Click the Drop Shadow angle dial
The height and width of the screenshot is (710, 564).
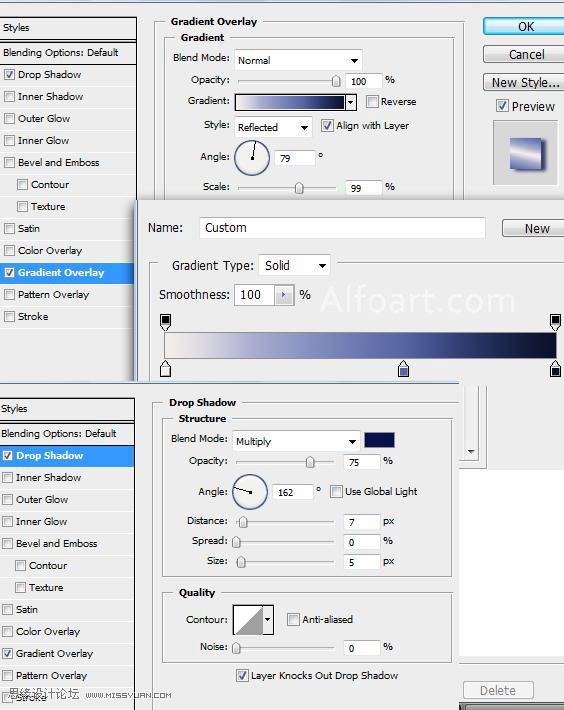pyautogui.click(x=250, y=492)
